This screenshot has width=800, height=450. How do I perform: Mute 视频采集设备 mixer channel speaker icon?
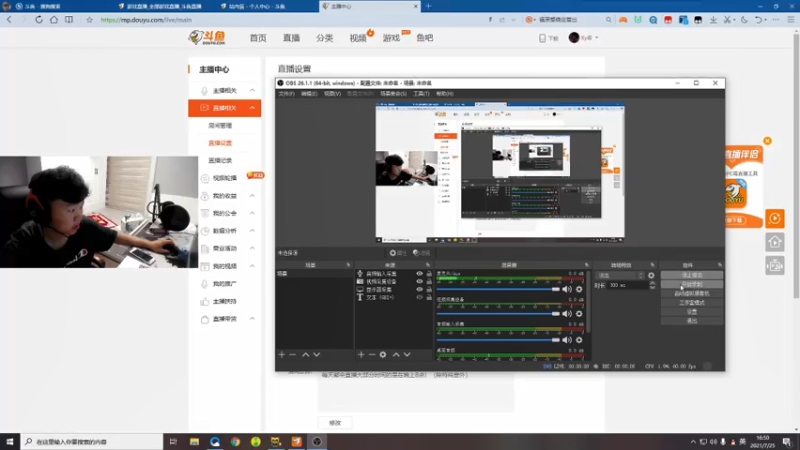567,314
